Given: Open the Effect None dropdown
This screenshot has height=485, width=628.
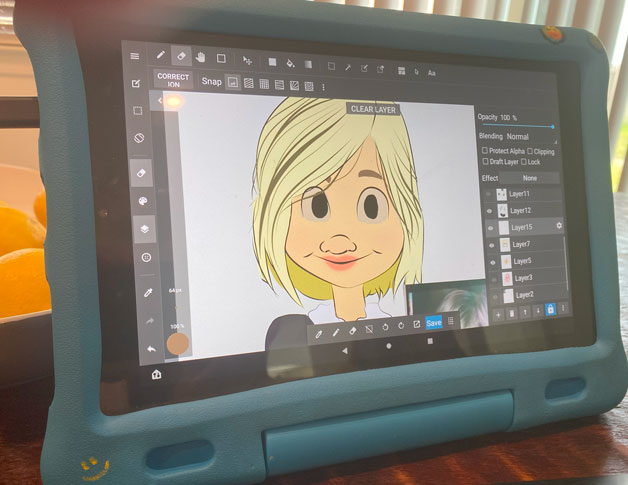Looking at the screenshot, I should [x=529, y=178].
